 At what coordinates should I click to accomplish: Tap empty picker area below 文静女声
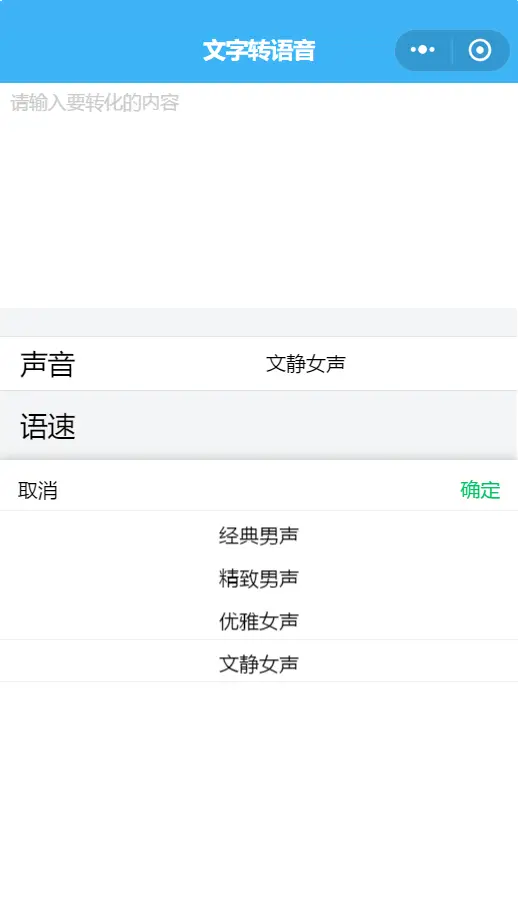(259, 798)
